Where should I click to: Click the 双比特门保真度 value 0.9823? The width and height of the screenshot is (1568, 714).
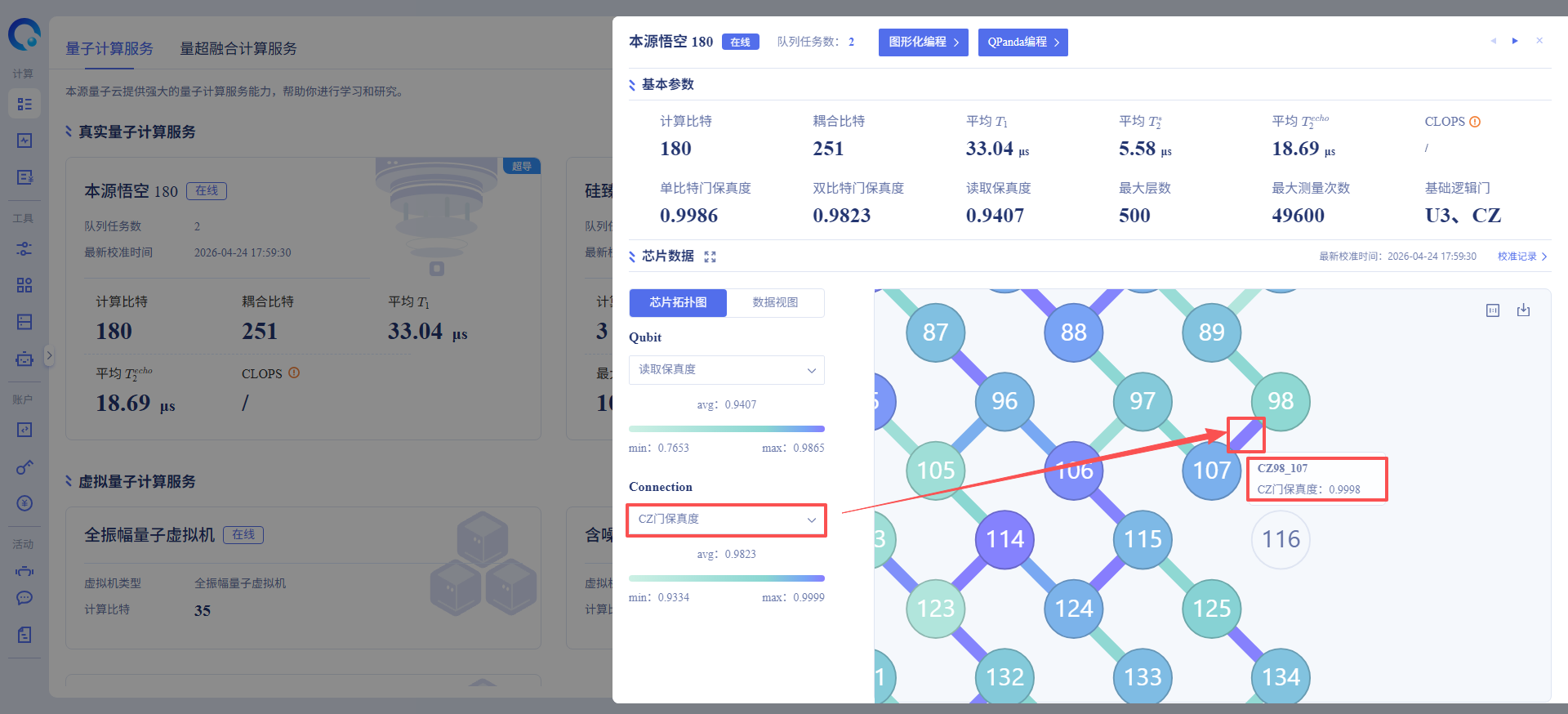(x=842, y=216)
